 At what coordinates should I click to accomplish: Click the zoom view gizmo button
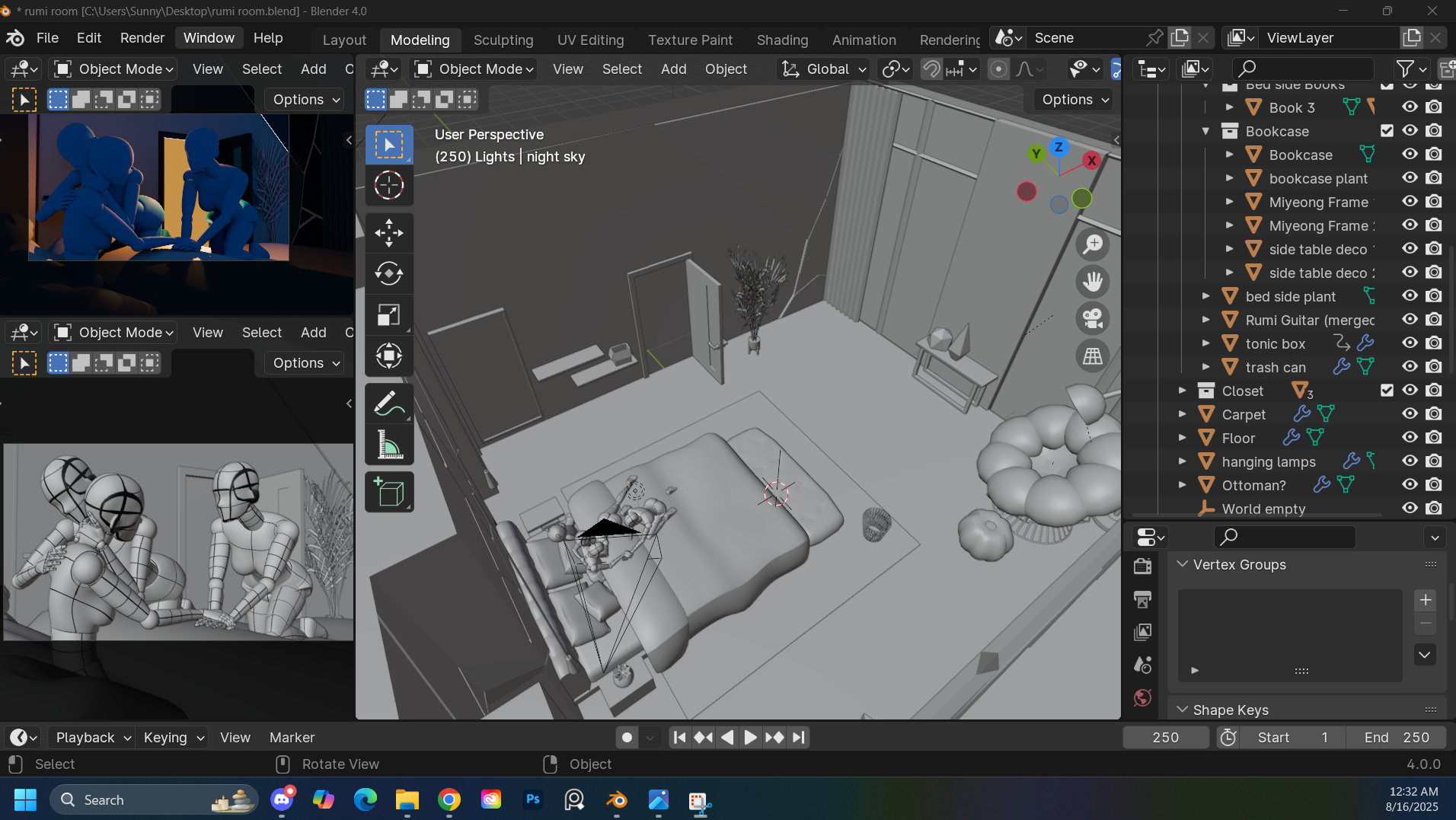pos(1093,244)
